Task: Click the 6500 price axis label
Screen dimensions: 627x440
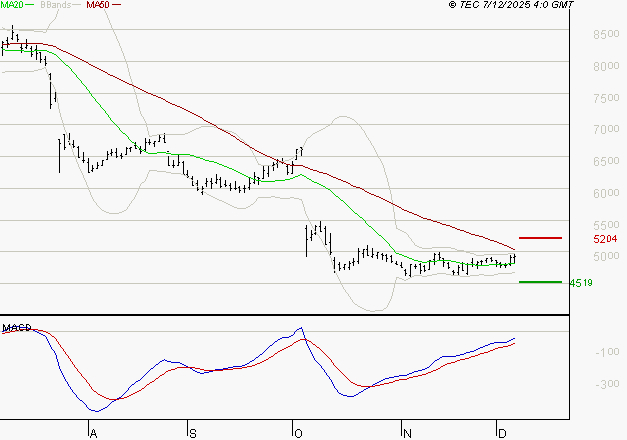Action: coord(606,161)
